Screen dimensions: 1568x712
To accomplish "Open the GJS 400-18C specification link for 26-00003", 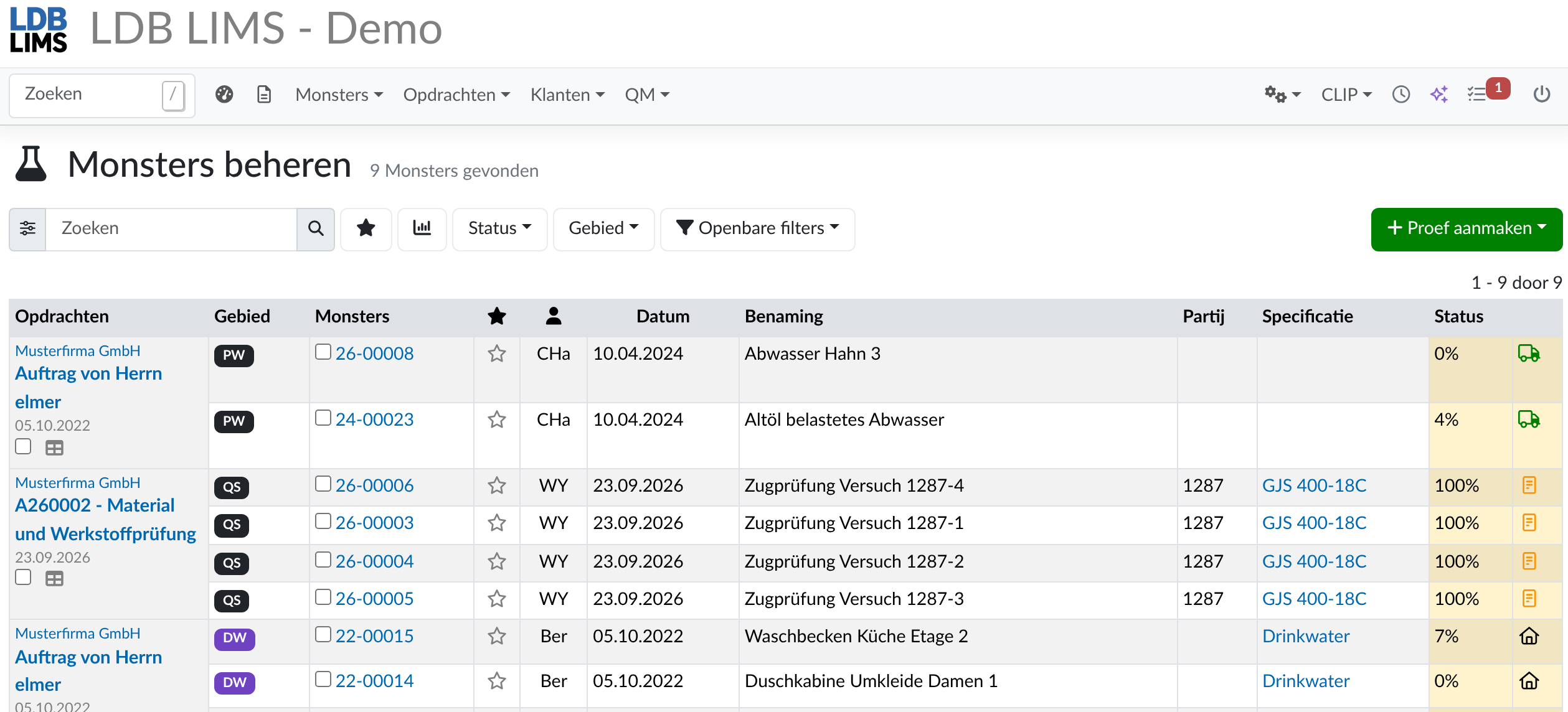I will (x=1314, y=523).
